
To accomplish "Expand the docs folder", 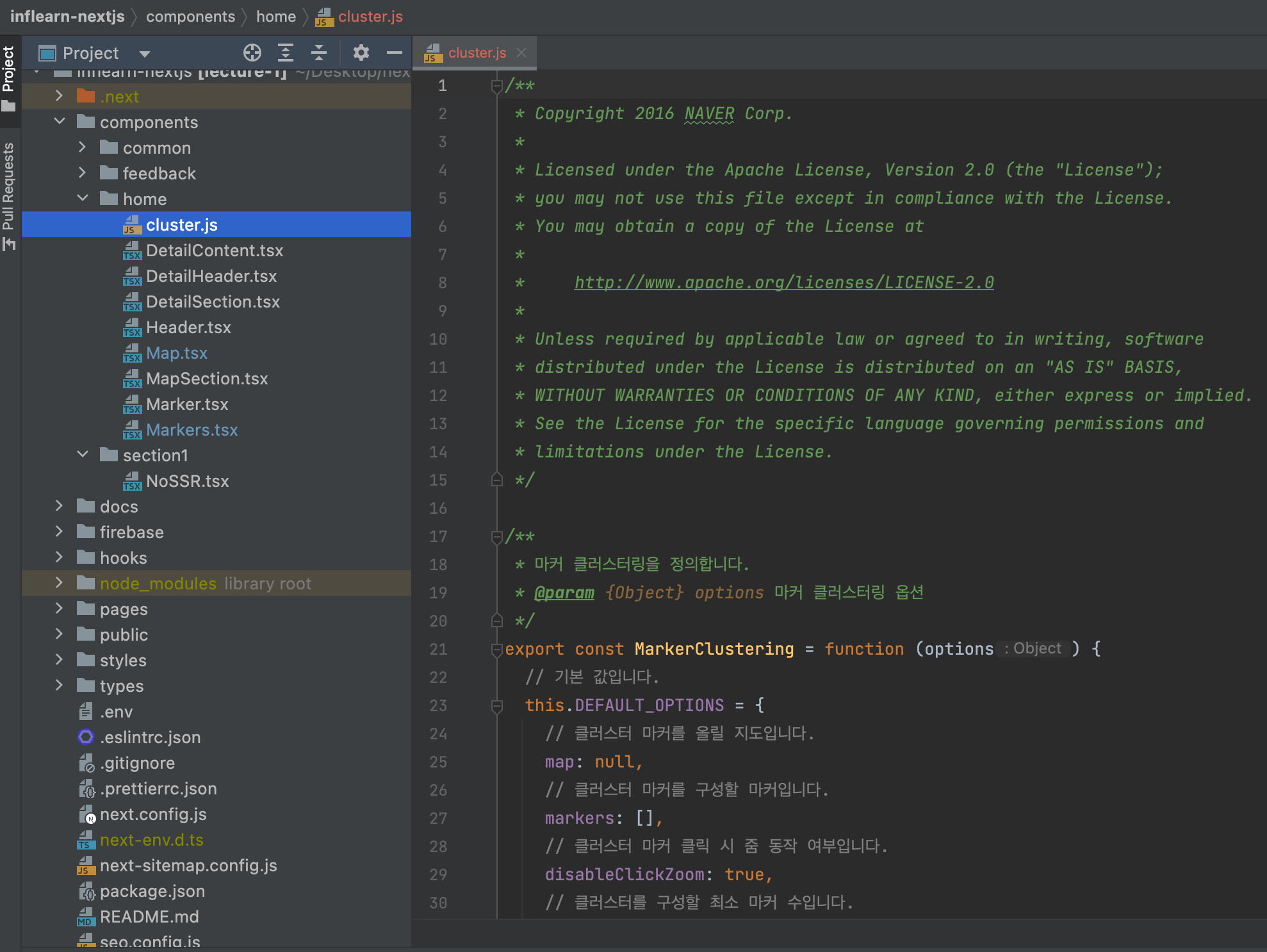I will [60, 506].
